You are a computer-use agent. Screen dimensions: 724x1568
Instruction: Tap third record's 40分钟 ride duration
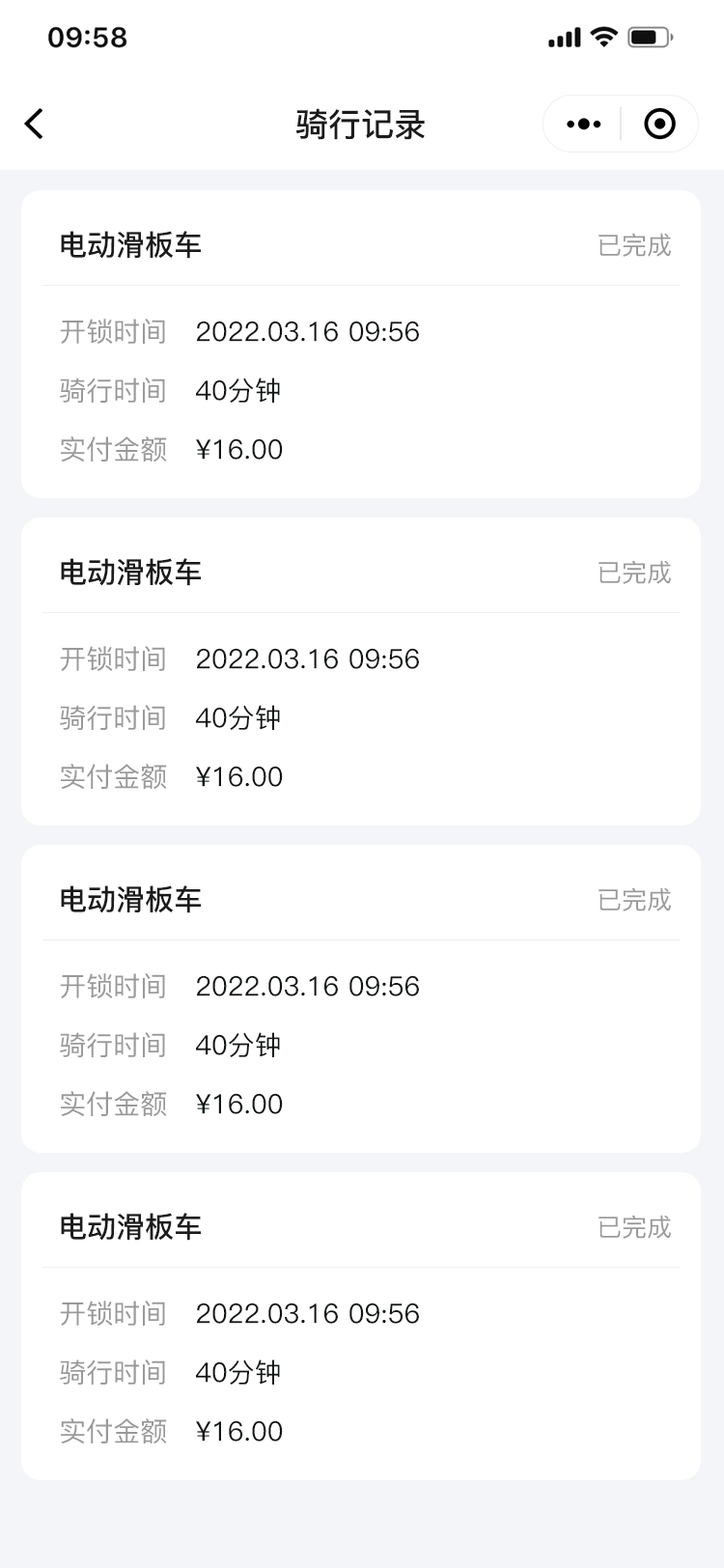238,1045
